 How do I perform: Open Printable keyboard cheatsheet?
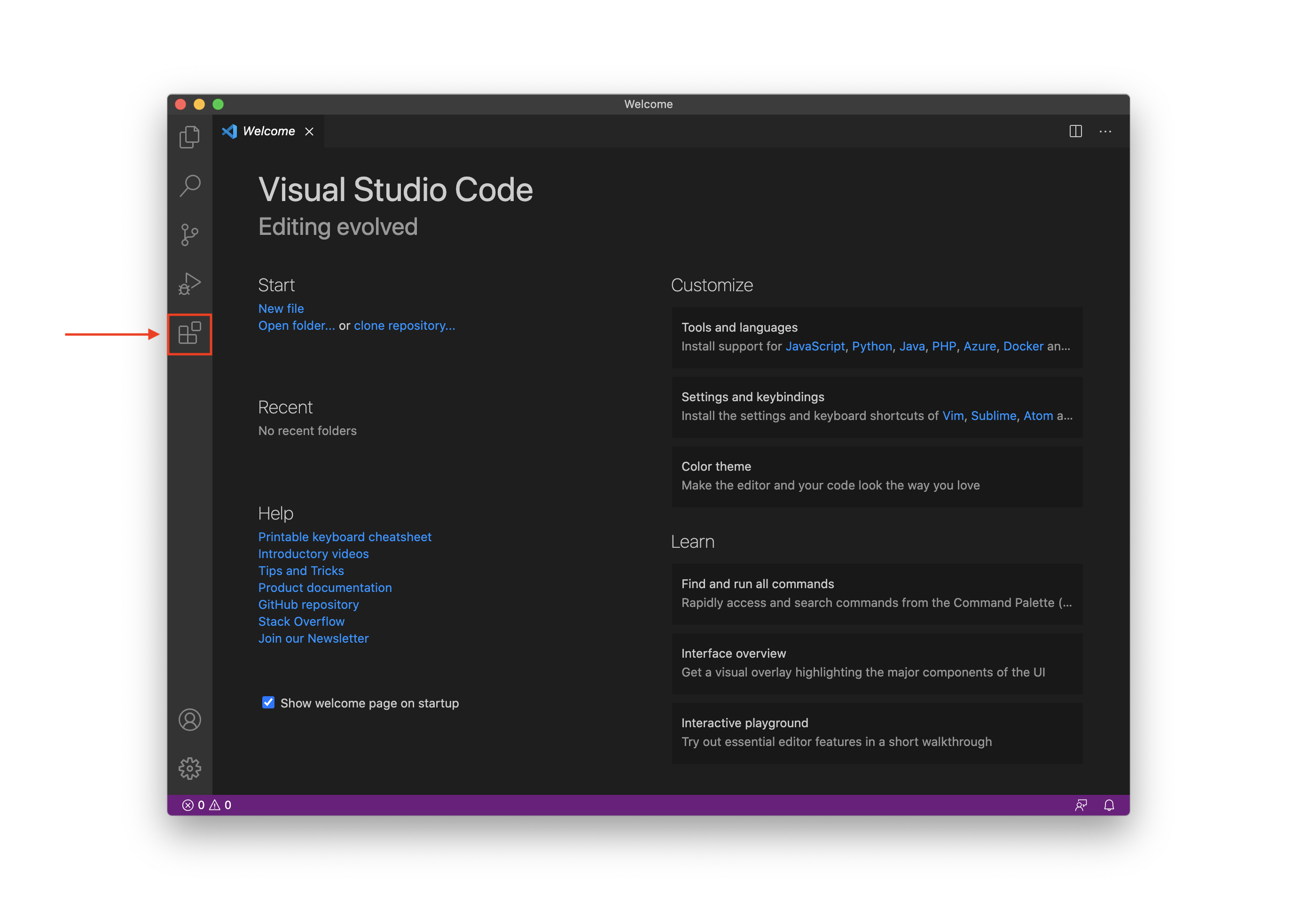343,536
